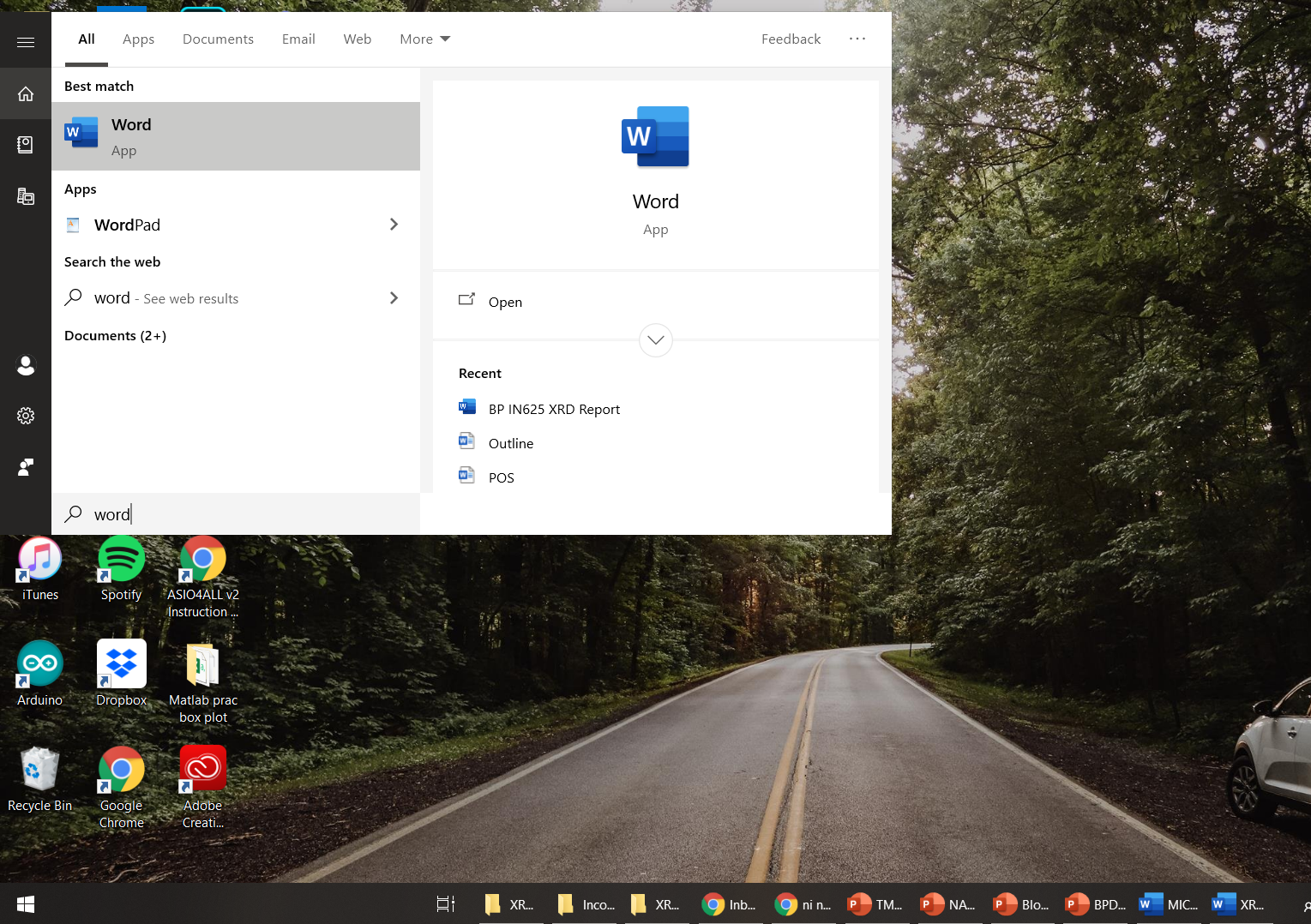Click the search magnifier beside web result

click(74, 297)
